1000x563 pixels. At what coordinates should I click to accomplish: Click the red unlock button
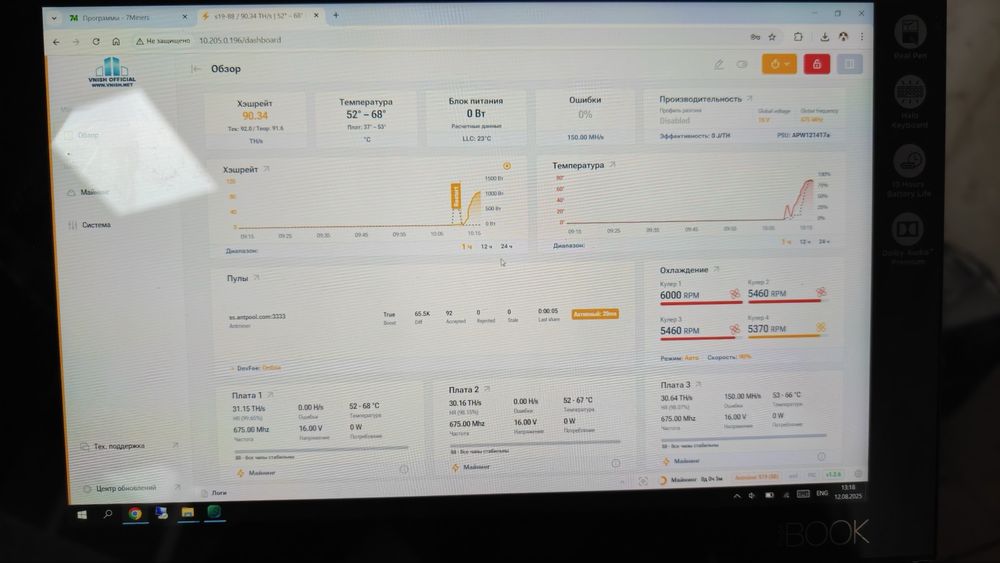coord(816,64)
